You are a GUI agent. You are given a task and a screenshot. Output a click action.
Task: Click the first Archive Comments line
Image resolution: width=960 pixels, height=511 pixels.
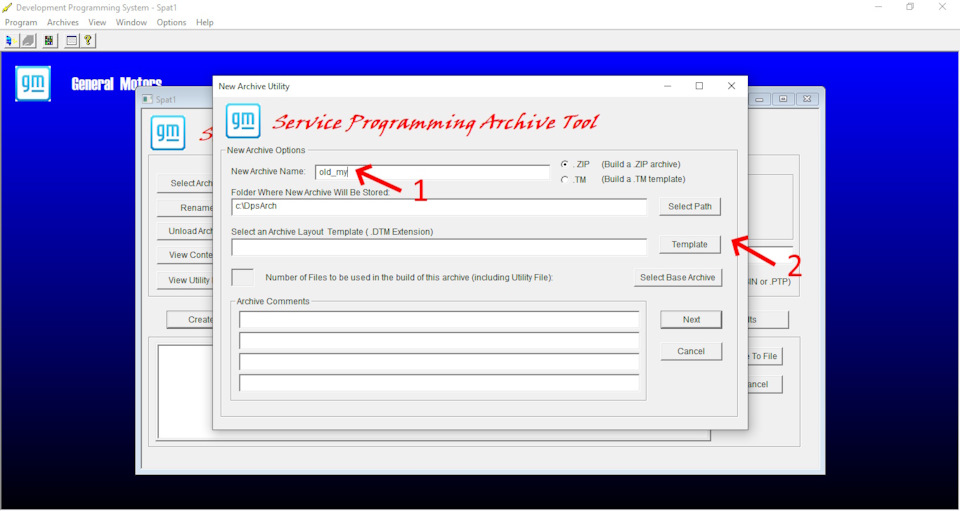click(439, 320)
